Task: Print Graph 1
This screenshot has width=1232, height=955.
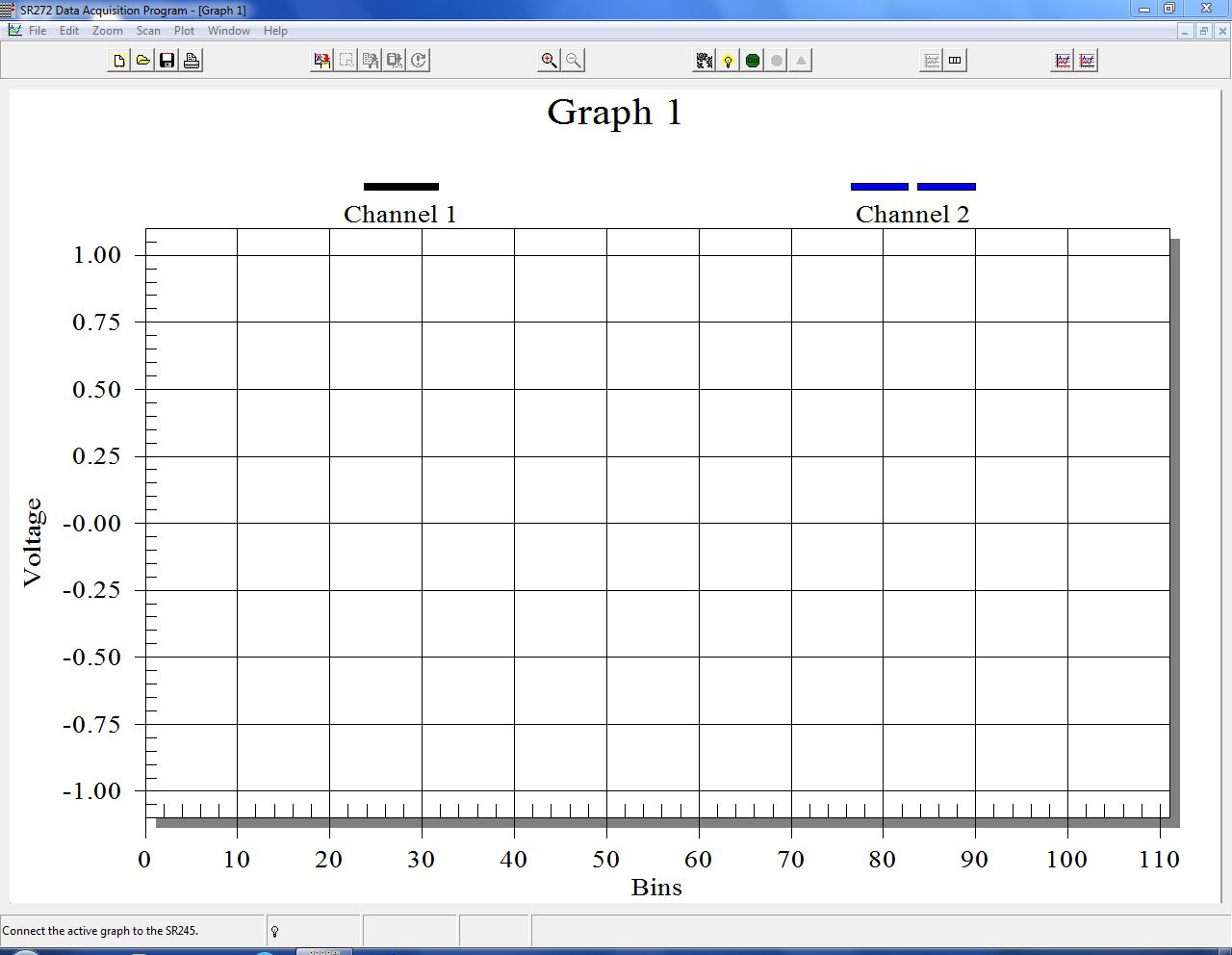Action: coord(192,60)
